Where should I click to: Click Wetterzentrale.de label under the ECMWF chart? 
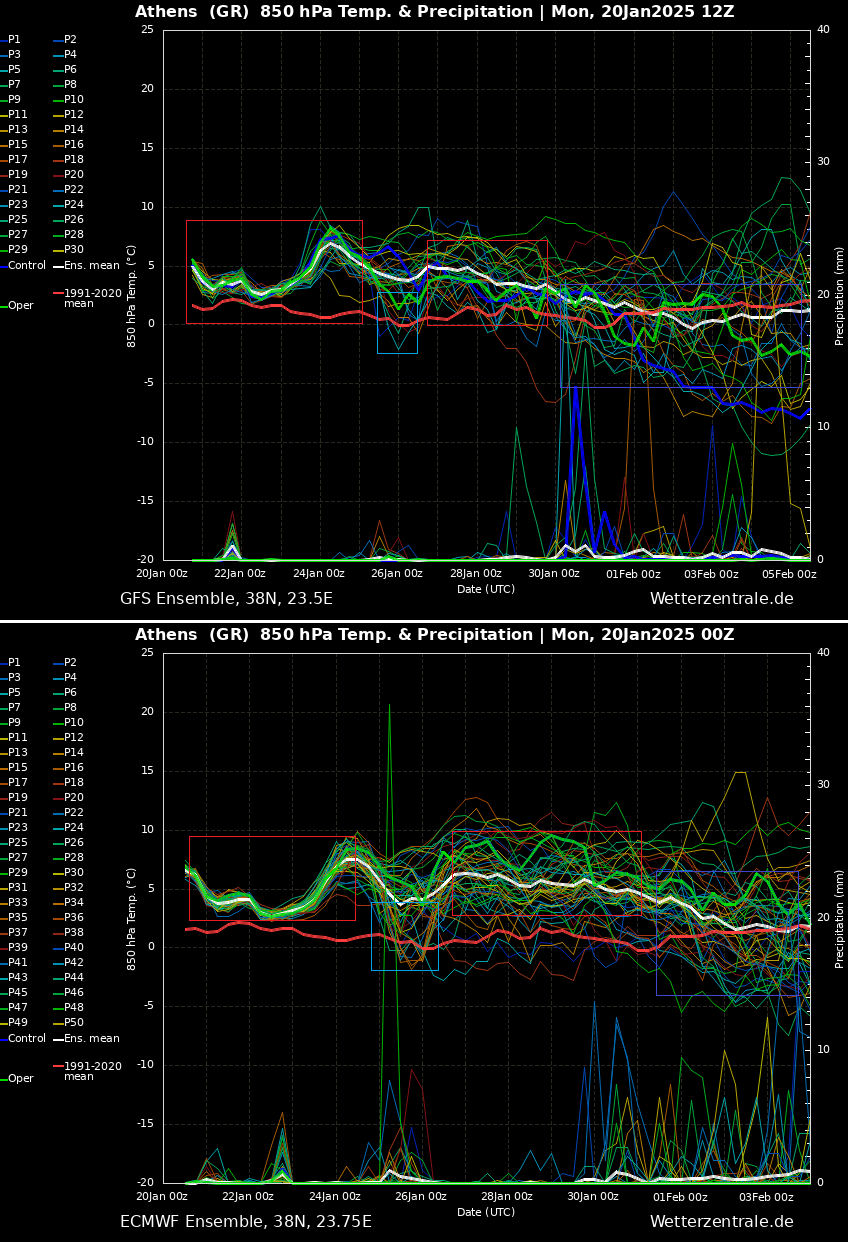click(722, 1222)
